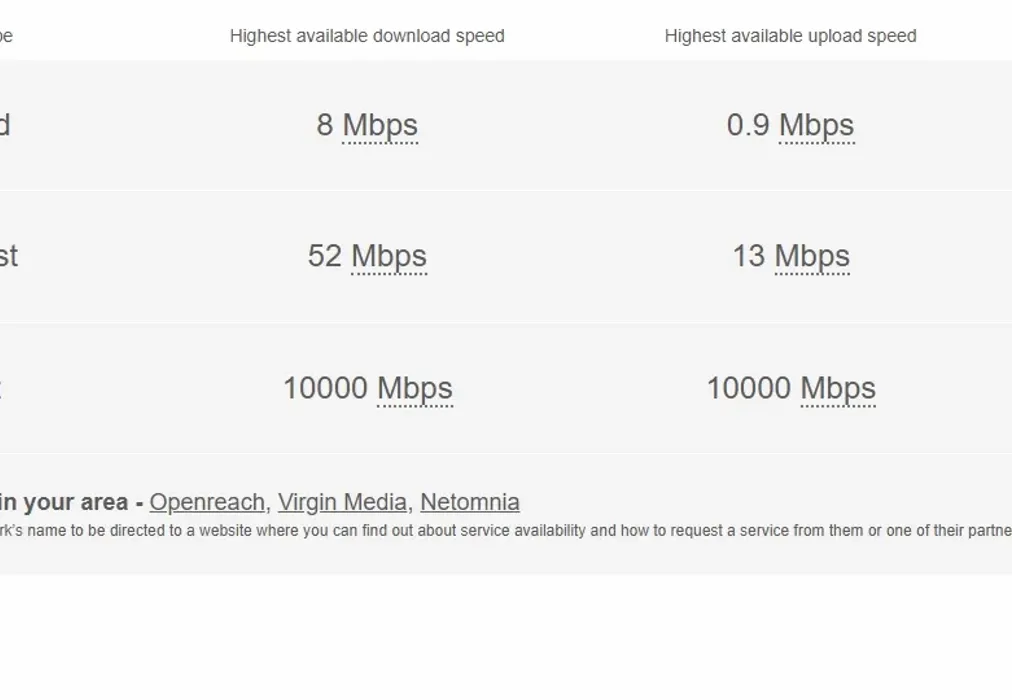1012x700 pixels.
Task: Select the Highest available upload speed header
Action: (x=791, y=35)
